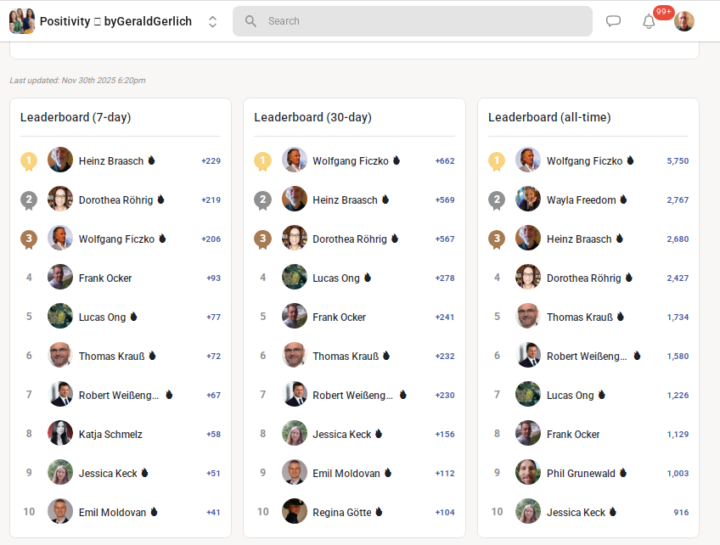Click the Positivity community logo
Image resolution: width=720 pixels, height=545 pixels.
(22, 21)
